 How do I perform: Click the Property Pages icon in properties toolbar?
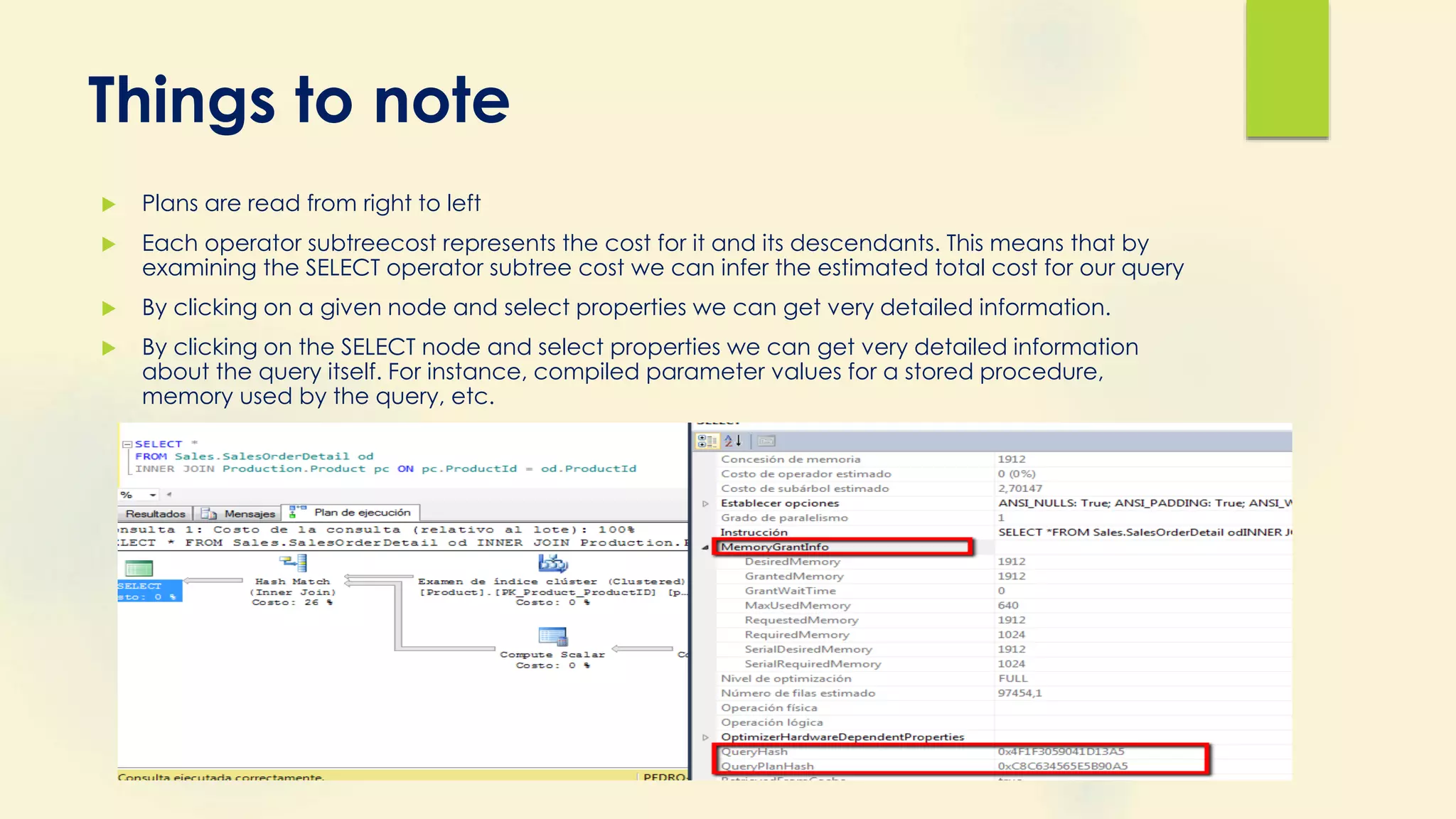766,441
